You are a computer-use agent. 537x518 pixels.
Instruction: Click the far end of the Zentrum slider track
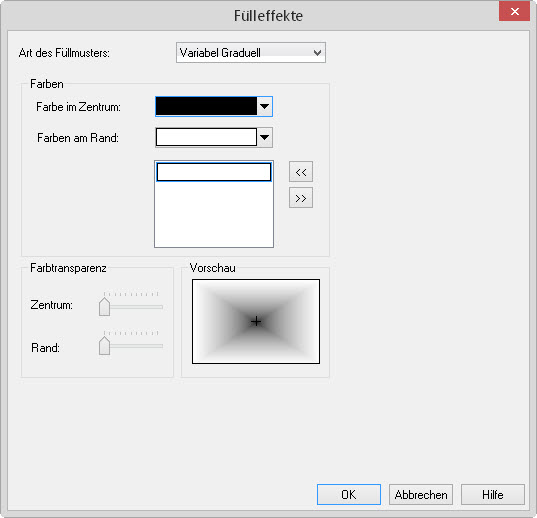click(160, 307)
